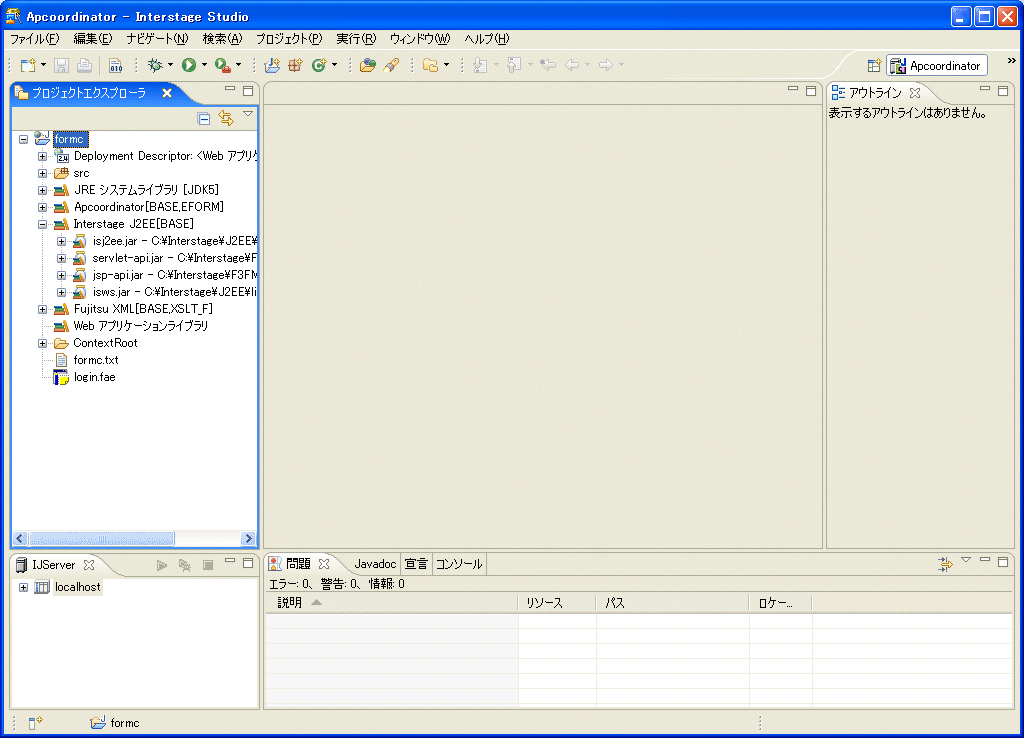The height and width of the screenshot is (738, 1024).
Task: Click the Forward navigation arrow
Action: click(x=605, y=65)
